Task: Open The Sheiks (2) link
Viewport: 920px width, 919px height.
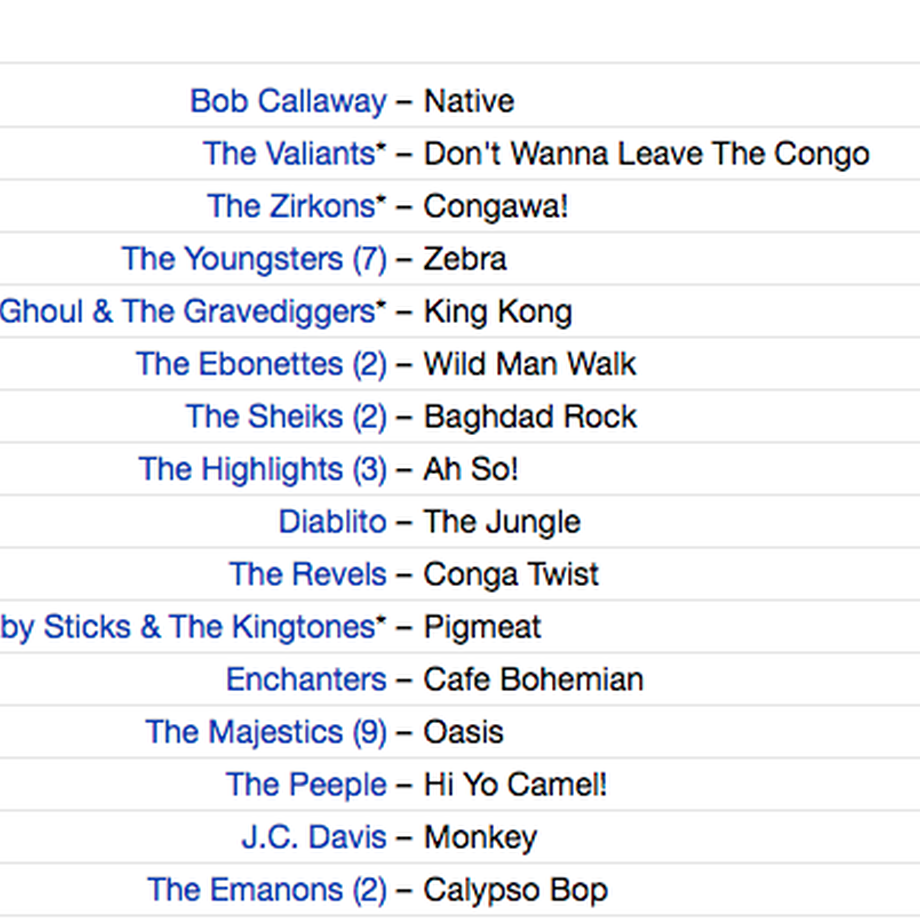Action: tap(286, 417)
